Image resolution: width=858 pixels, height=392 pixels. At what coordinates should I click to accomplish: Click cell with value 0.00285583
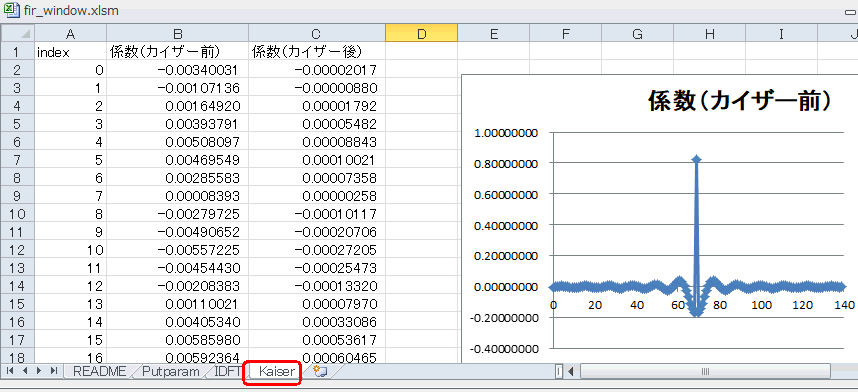pos(177,178)
